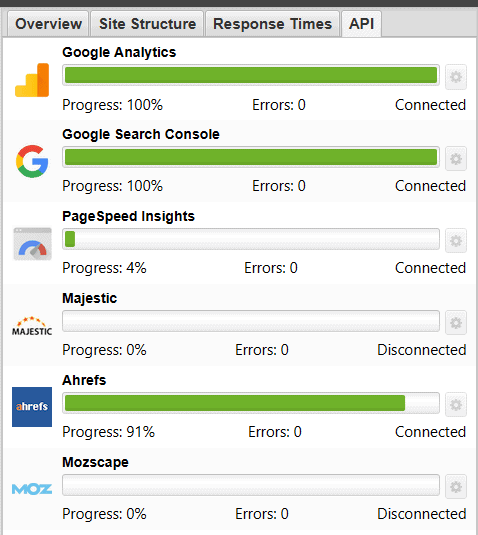Open Mozscape settings gear

point(456,487)
